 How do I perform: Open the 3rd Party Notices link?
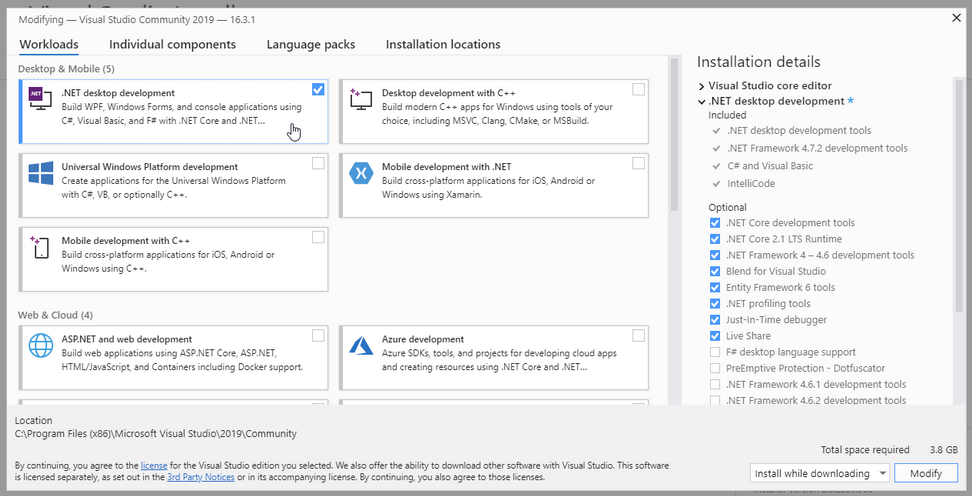click(201, 477)
